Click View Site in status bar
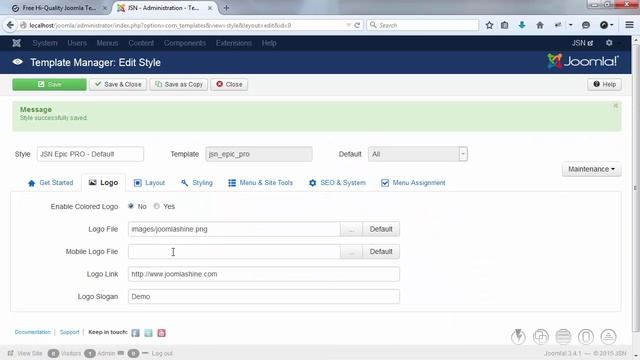This screenshot has height=360, width=640. [25, 353]
